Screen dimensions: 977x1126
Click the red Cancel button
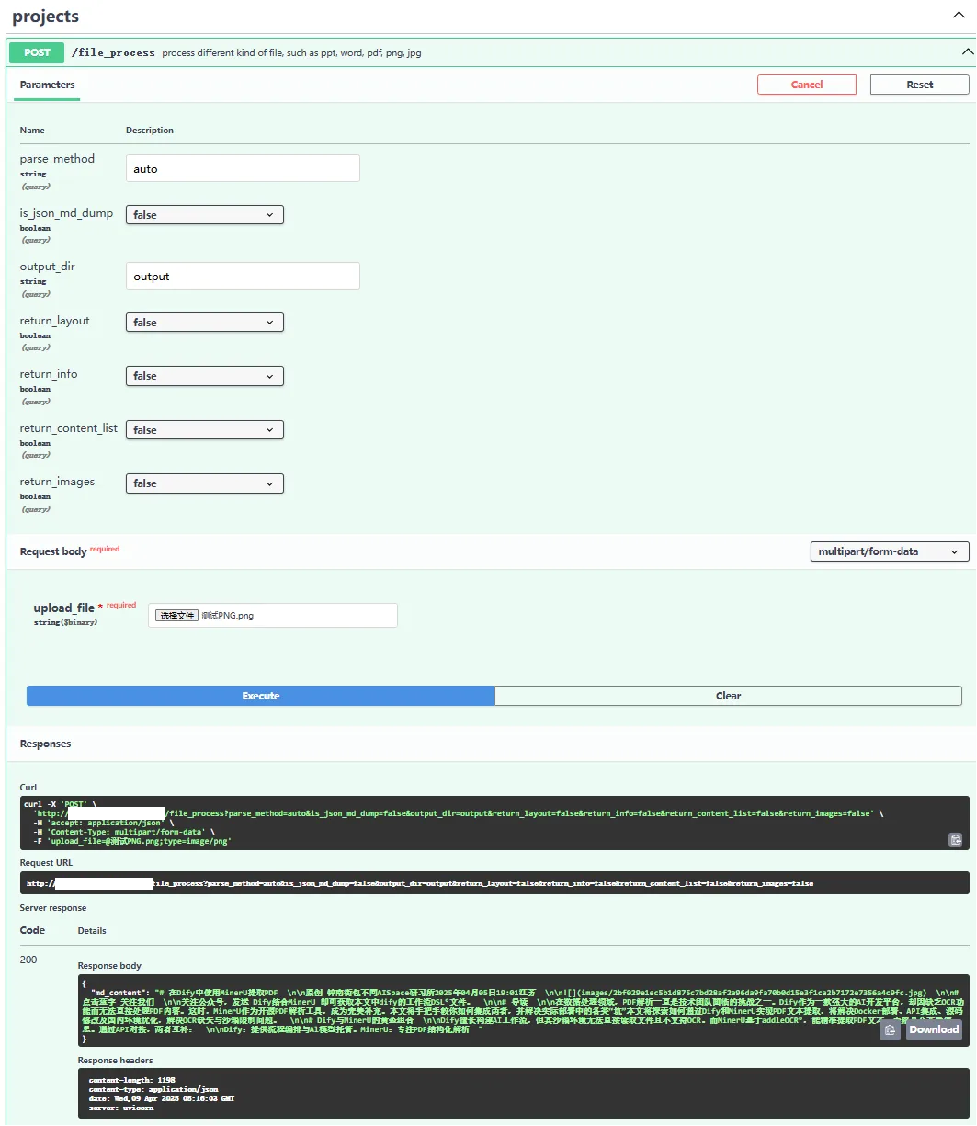click(x=806, y=85)
